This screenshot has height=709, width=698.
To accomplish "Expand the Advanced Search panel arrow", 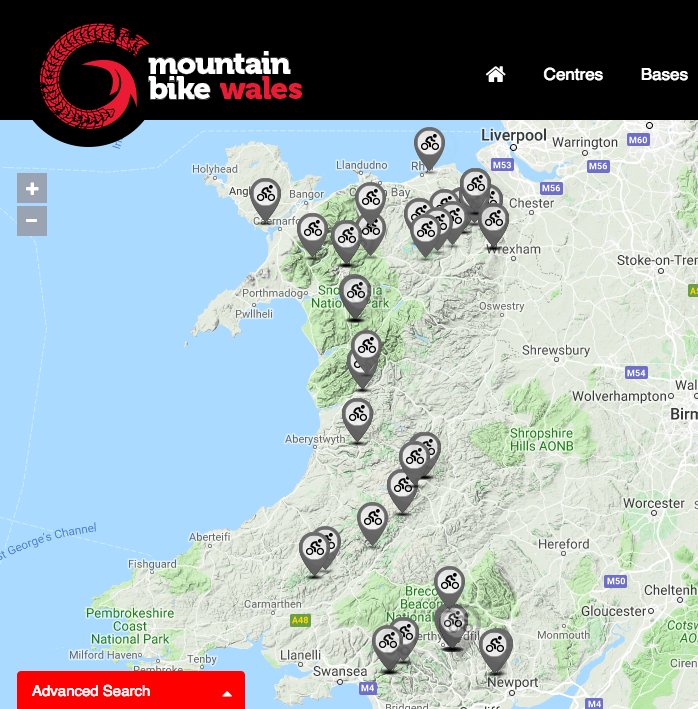I will coord(227,694).
